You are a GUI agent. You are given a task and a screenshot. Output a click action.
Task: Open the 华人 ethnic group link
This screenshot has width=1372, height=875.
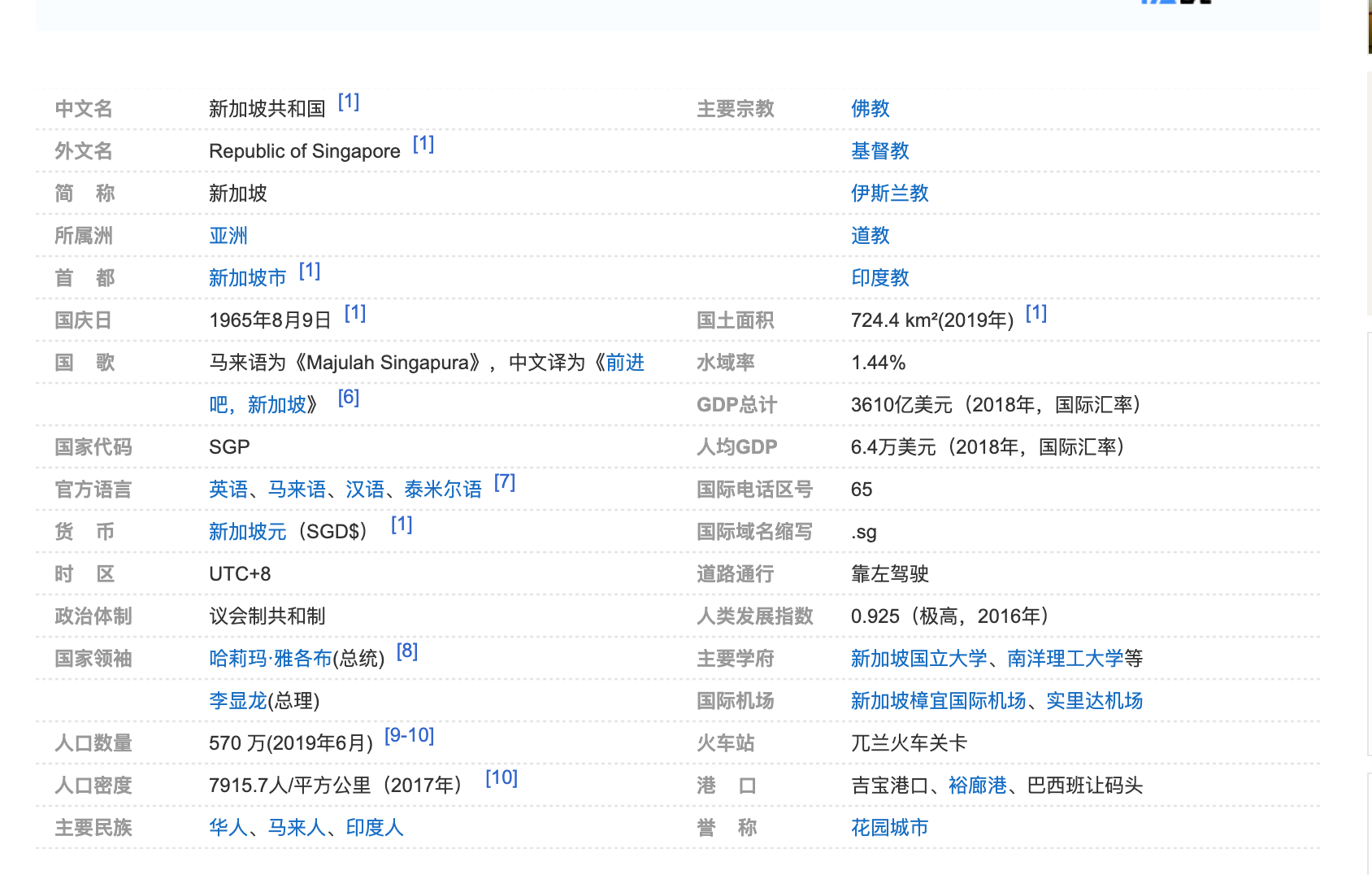coord(228,828)
